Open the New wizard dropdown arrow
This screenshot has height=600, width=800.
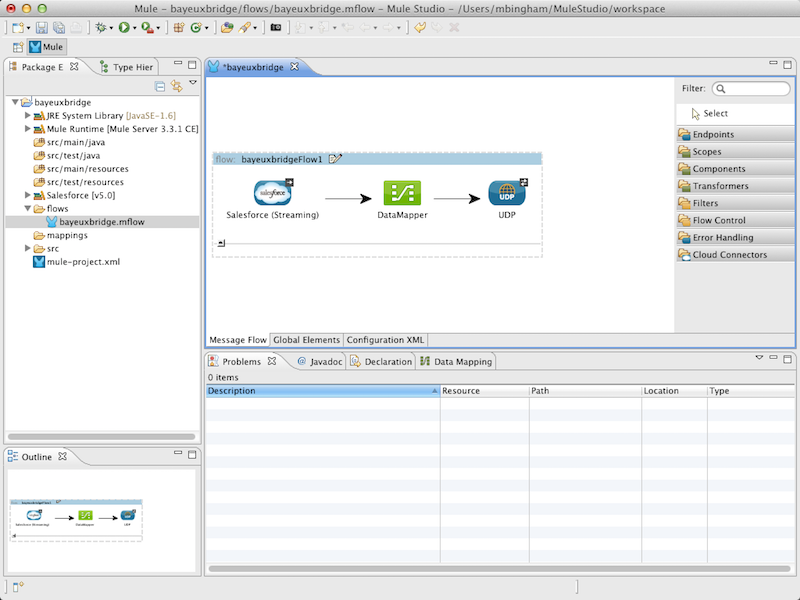click(28, 28)
